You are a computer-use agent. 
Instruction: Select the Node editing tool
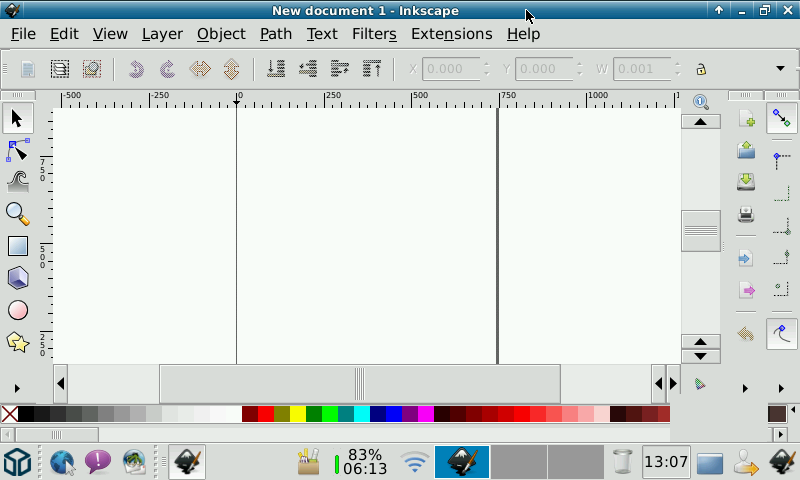coord(17,150)
